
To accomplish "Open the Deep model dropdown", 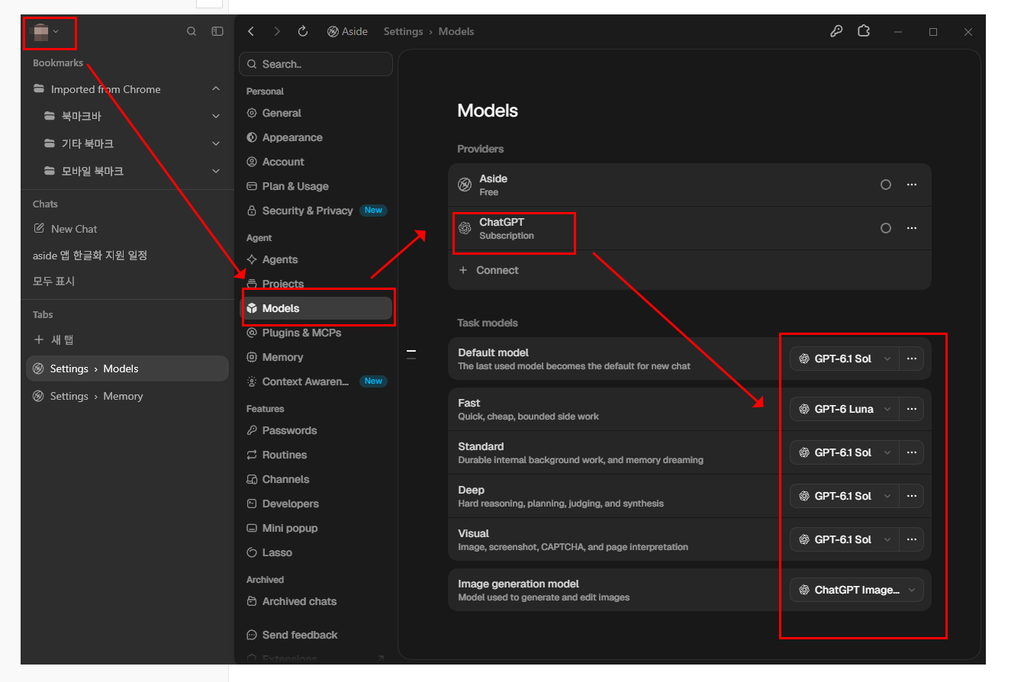I will pyautogui.click(x=844, y=496).
